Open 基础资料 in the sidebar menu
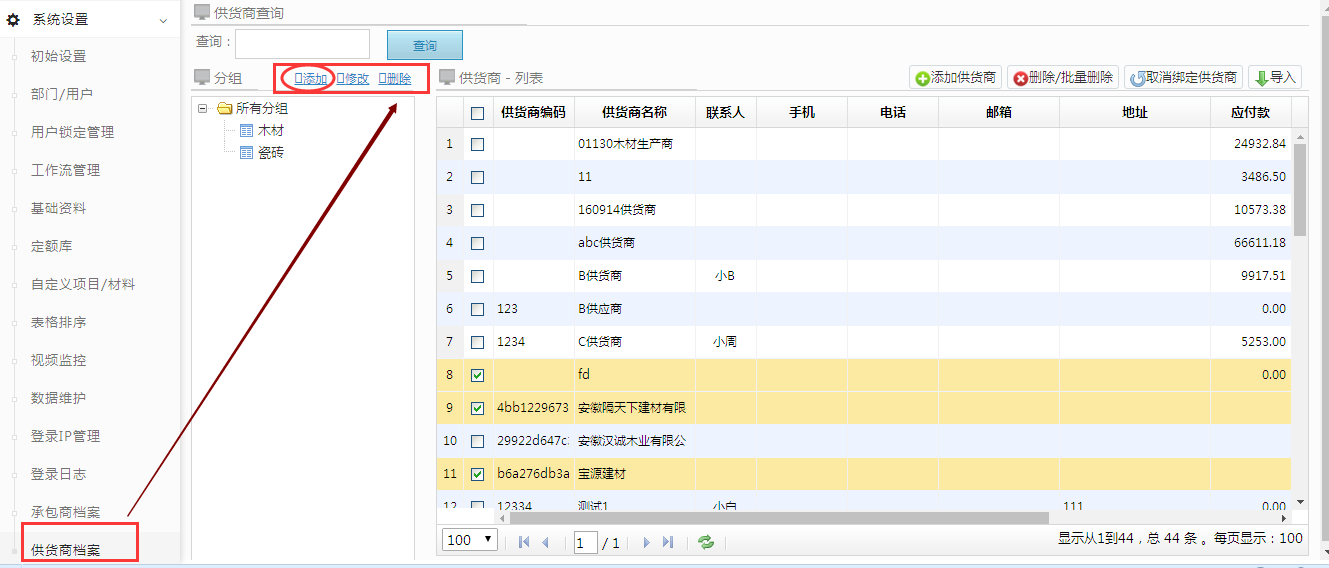 pyautogui.click(x=58, y=208)
